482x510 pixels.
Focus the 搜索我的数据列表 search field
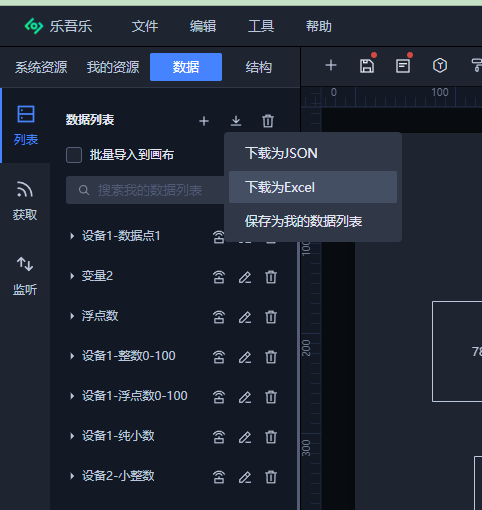pyautogui.click(x=145, y=190)
